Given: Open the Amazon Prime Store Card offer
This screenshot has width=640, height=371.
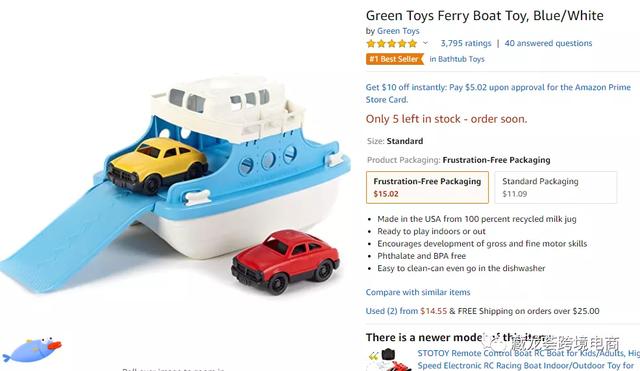Looking at the screenshot, I should (x=498, y=93).
